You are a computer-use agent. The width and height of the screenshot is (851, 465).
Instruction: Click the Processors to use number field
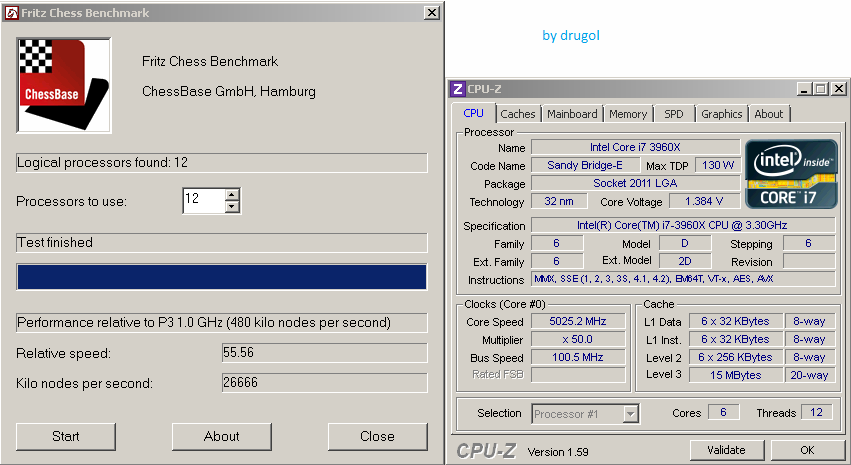click(204, 200)
